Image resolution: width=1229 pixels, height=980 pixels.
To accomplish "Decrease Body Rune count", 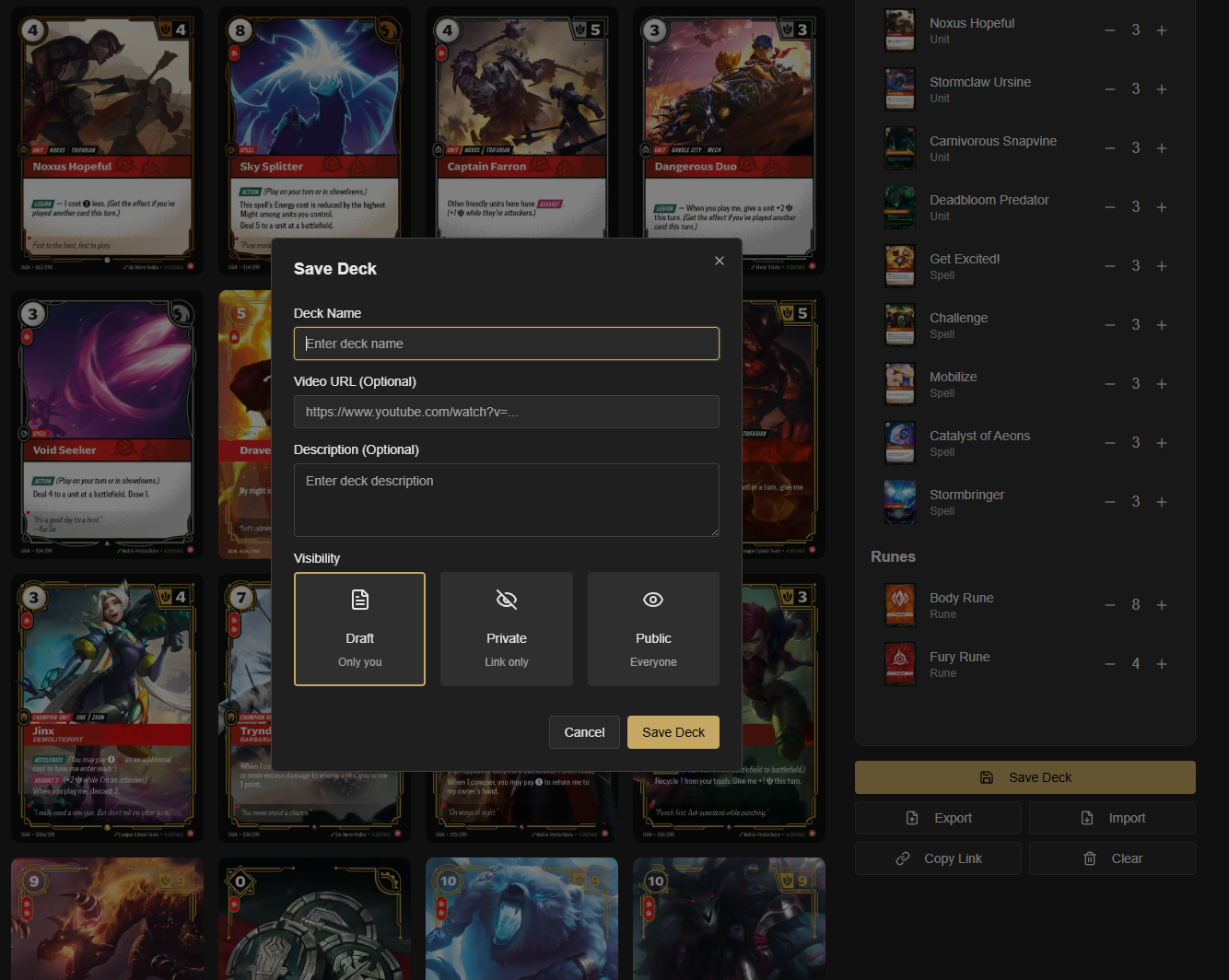I will (1110, 605).
